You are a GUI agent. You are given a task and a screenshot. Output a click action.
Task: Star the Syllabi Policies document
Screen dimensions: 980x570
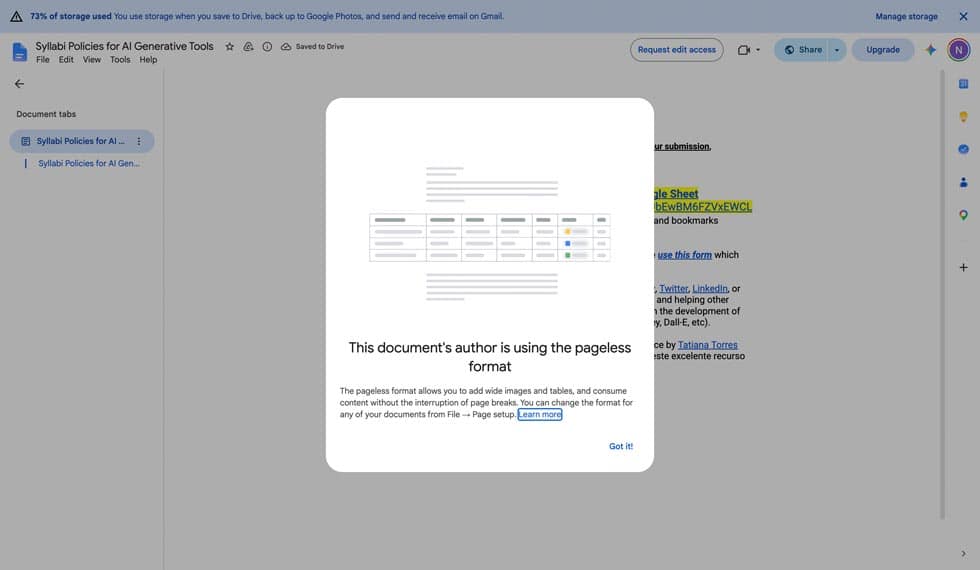pyautogui.click(x=229, y=47)
